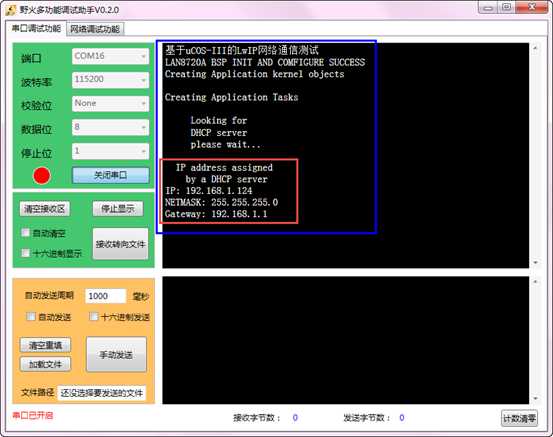Open the 端口 COM16 dropdown
The height and width of the screenshot is (437, 553).
click(110, 56)
